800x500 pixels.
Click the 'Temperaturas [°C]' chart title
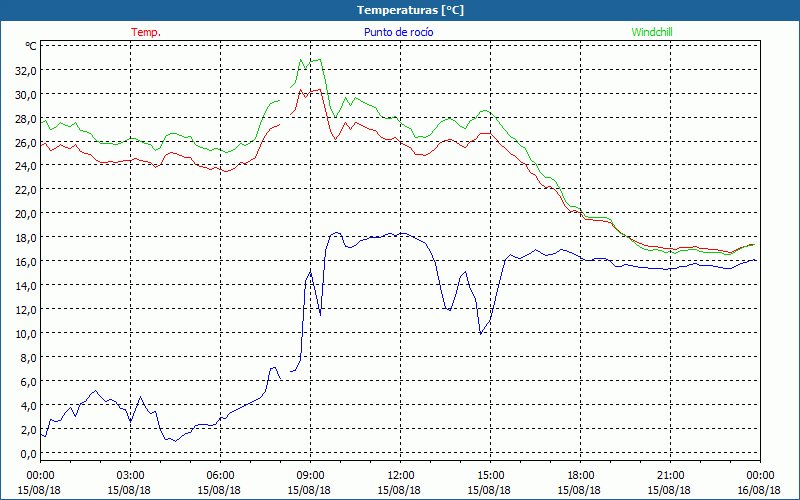410,10
